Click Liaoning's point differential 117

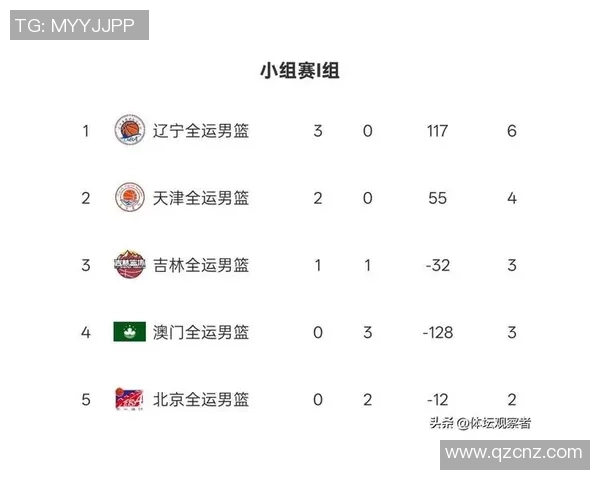click(437, 131)
